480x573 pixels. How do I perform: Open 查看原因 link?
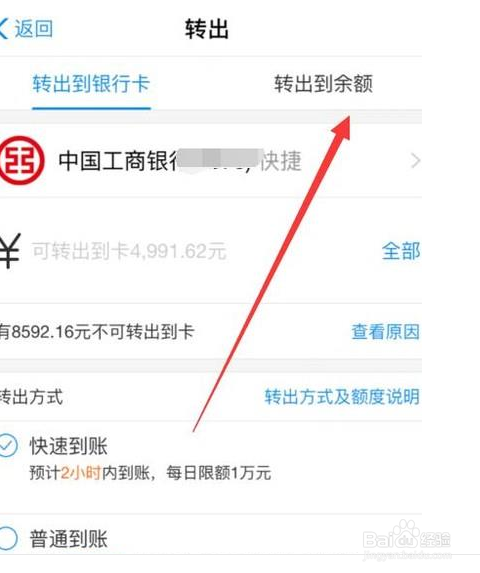pyautogui.click(x=385, y=332)
